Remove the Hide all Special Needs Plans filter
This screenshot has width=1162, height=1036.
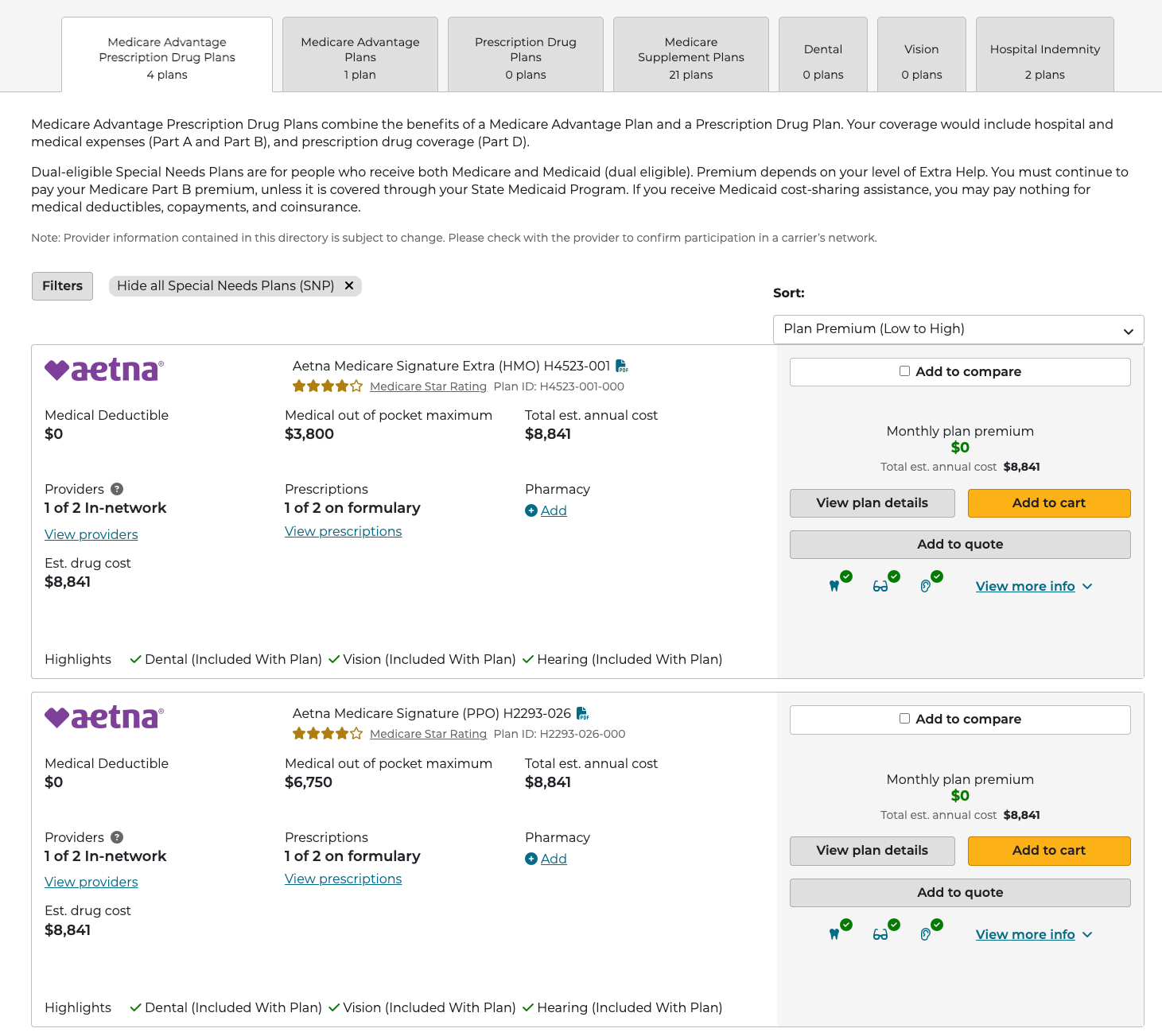[348, 285]
